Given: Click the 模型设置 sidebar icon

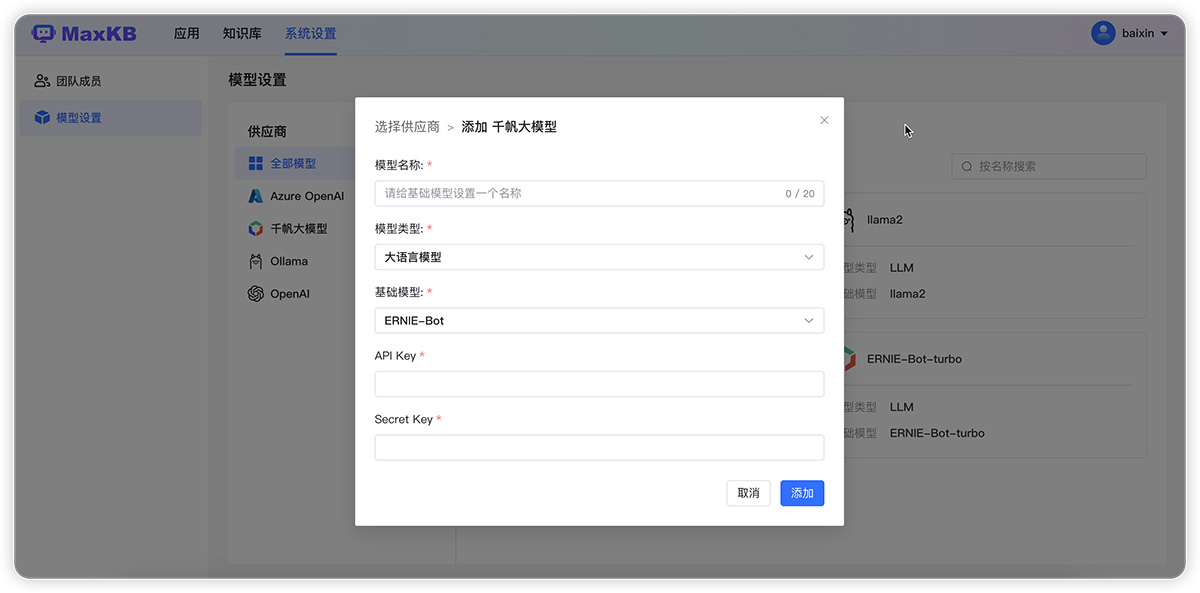Looking at the screenshot, I should (40, 116).
